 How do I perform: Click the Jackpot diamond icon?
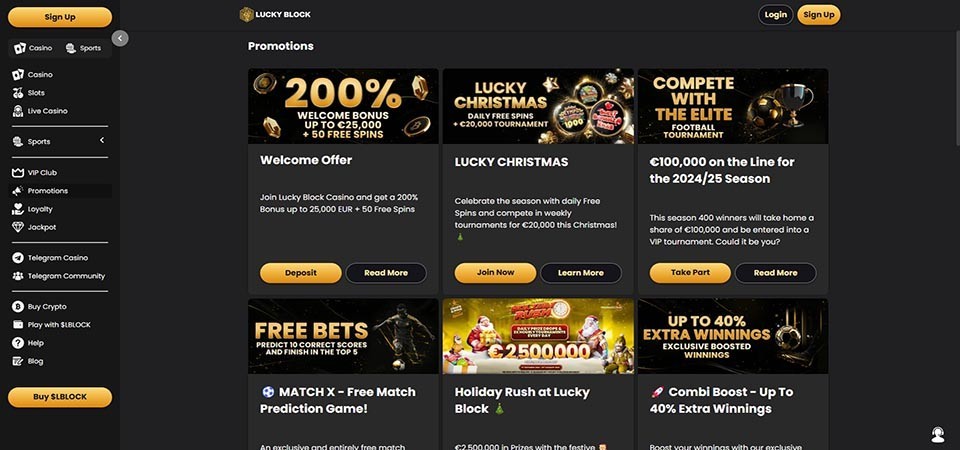pos(18,227)
